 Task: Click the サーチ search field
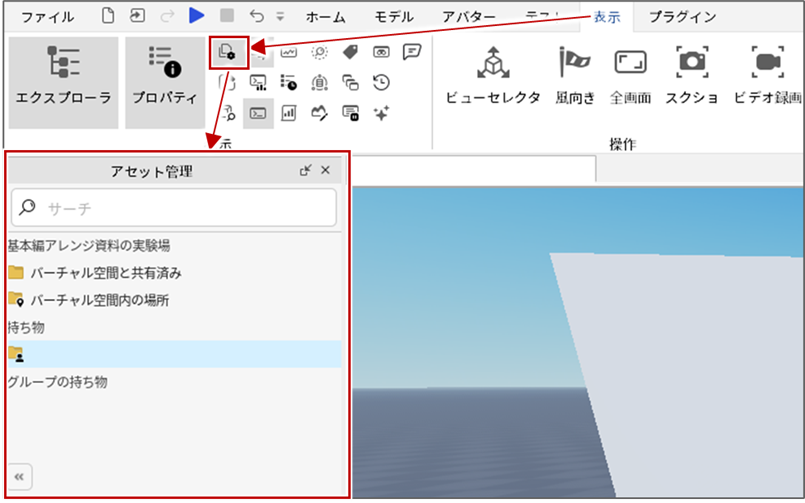pyautogui.click(x=174, y=208)
